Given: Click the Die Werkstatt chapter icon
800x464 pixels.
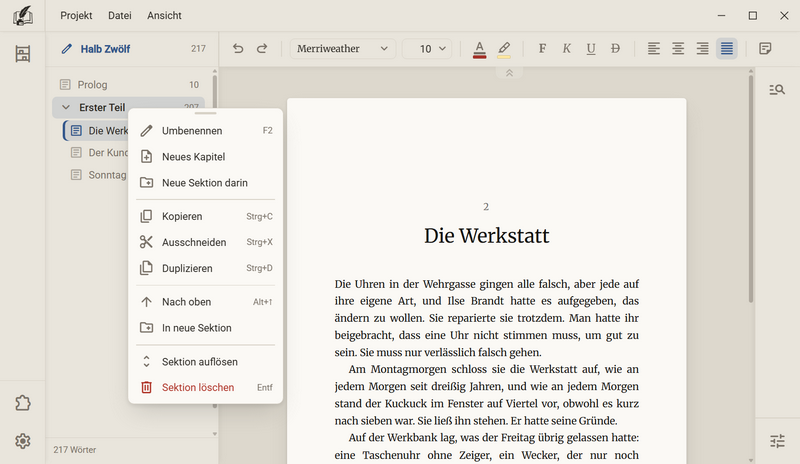Looking at the screenshot, I should (76, 131).
